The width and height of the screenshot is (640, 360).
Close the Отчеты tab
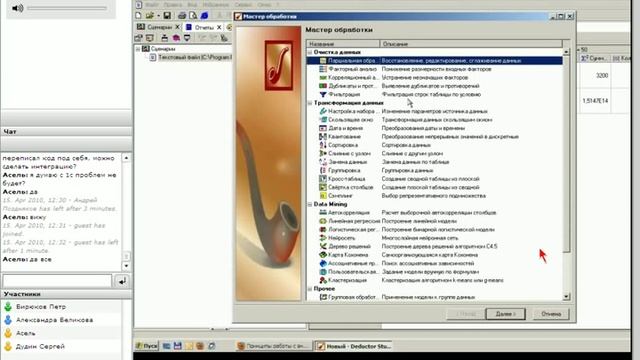click(x=219, y=27)
